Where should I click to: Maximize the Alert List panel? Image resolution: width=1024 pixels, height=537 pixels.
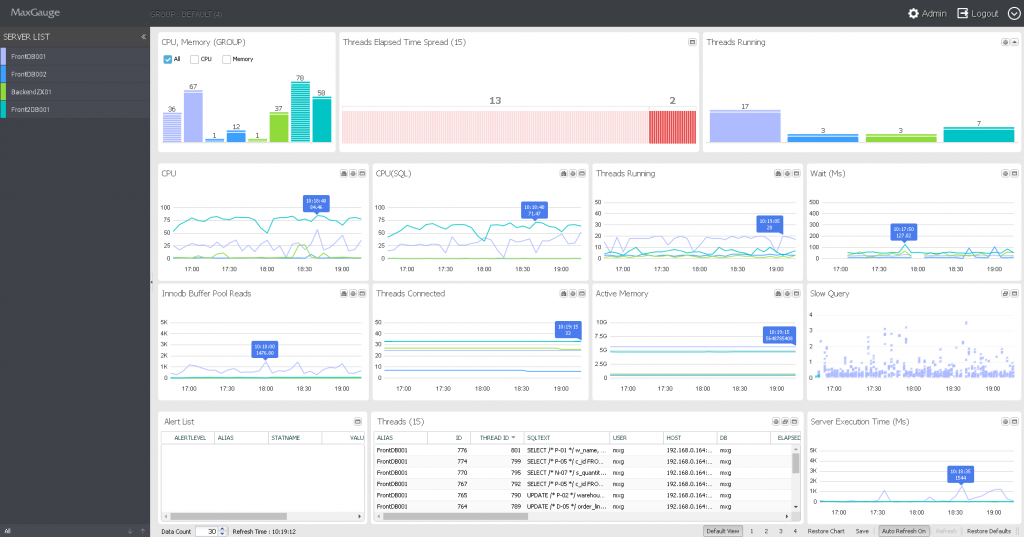pyautogui.click(x=358, y=422)
